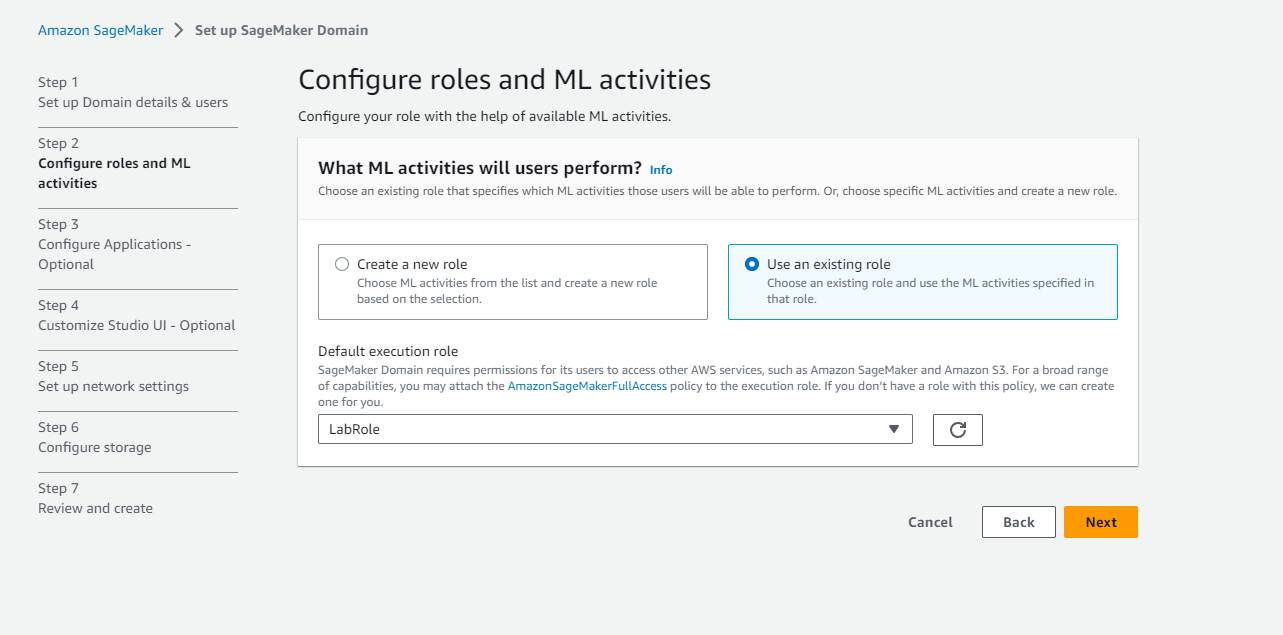Click the Create a new role card description
The width and height of the screenshot is (1283, 635).
(507, 291)
